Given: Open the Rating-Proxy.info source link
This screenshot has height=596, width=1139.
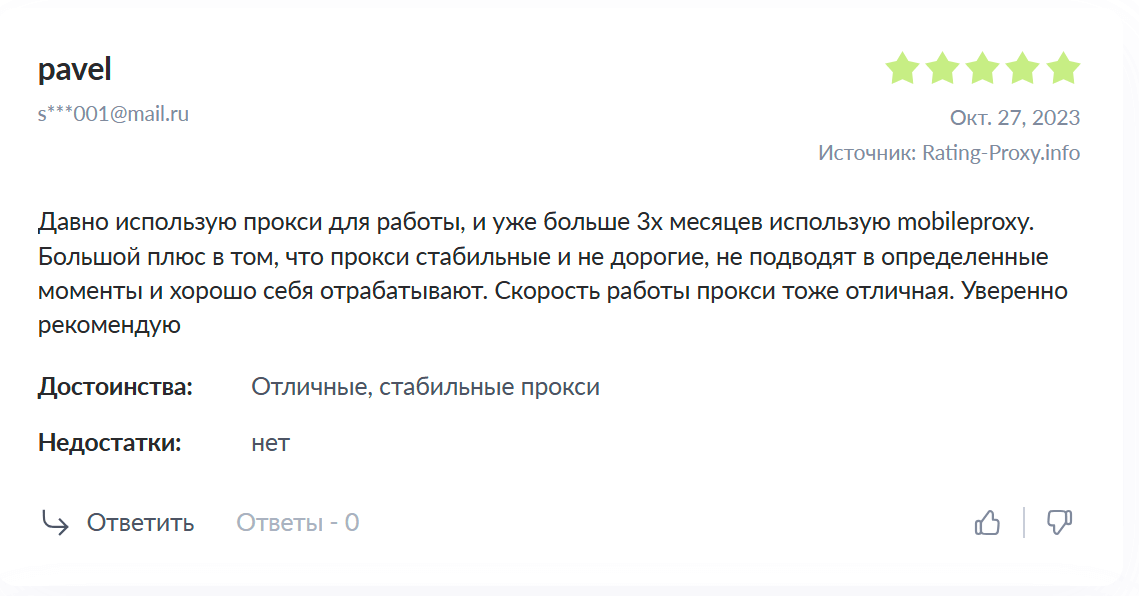Looking at the screenshot, I should click(1000, 153).
